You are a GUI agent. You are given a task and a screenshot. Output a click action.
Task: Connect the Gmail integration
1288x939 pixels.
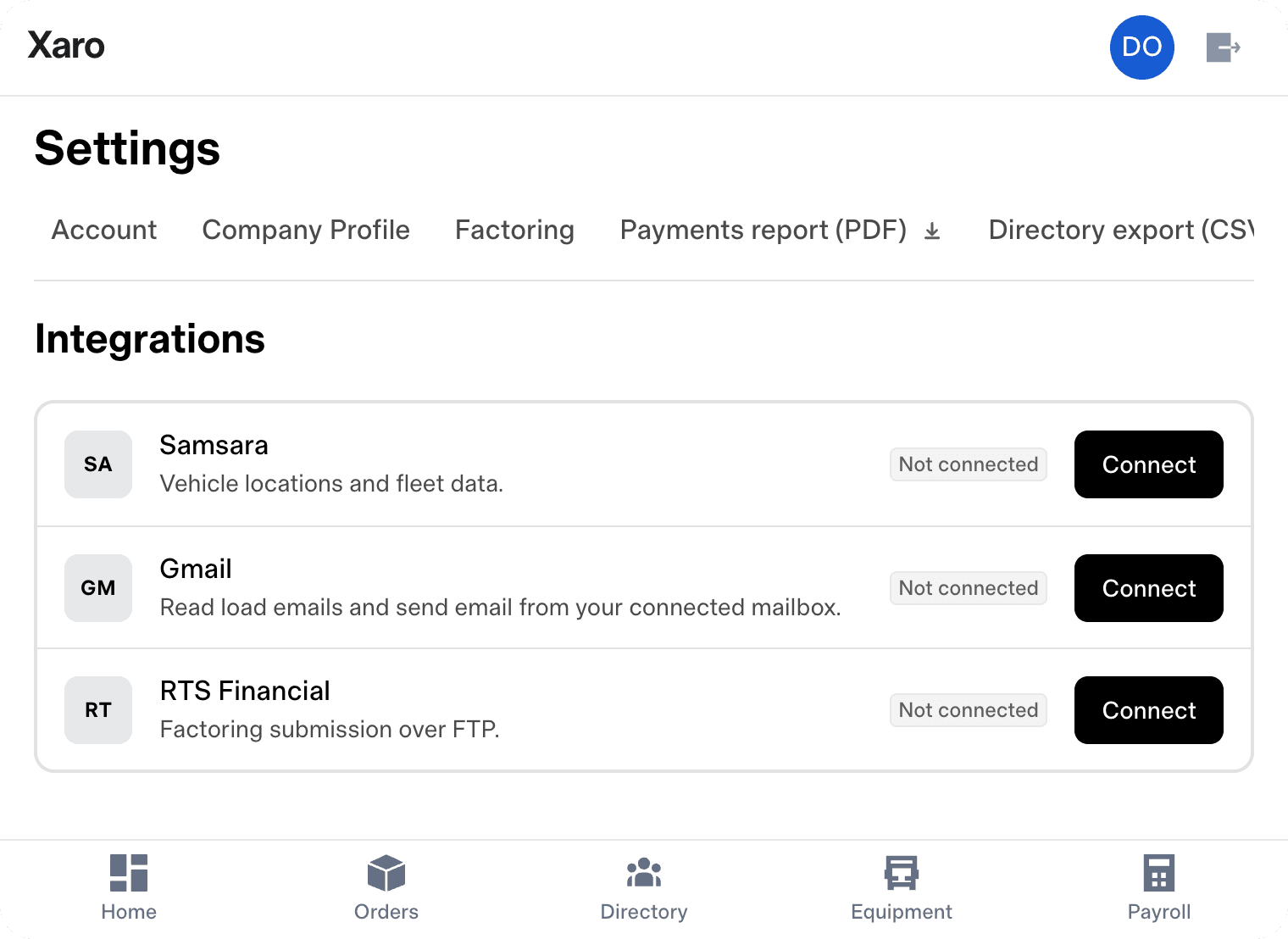click(x=1149, y=588)
